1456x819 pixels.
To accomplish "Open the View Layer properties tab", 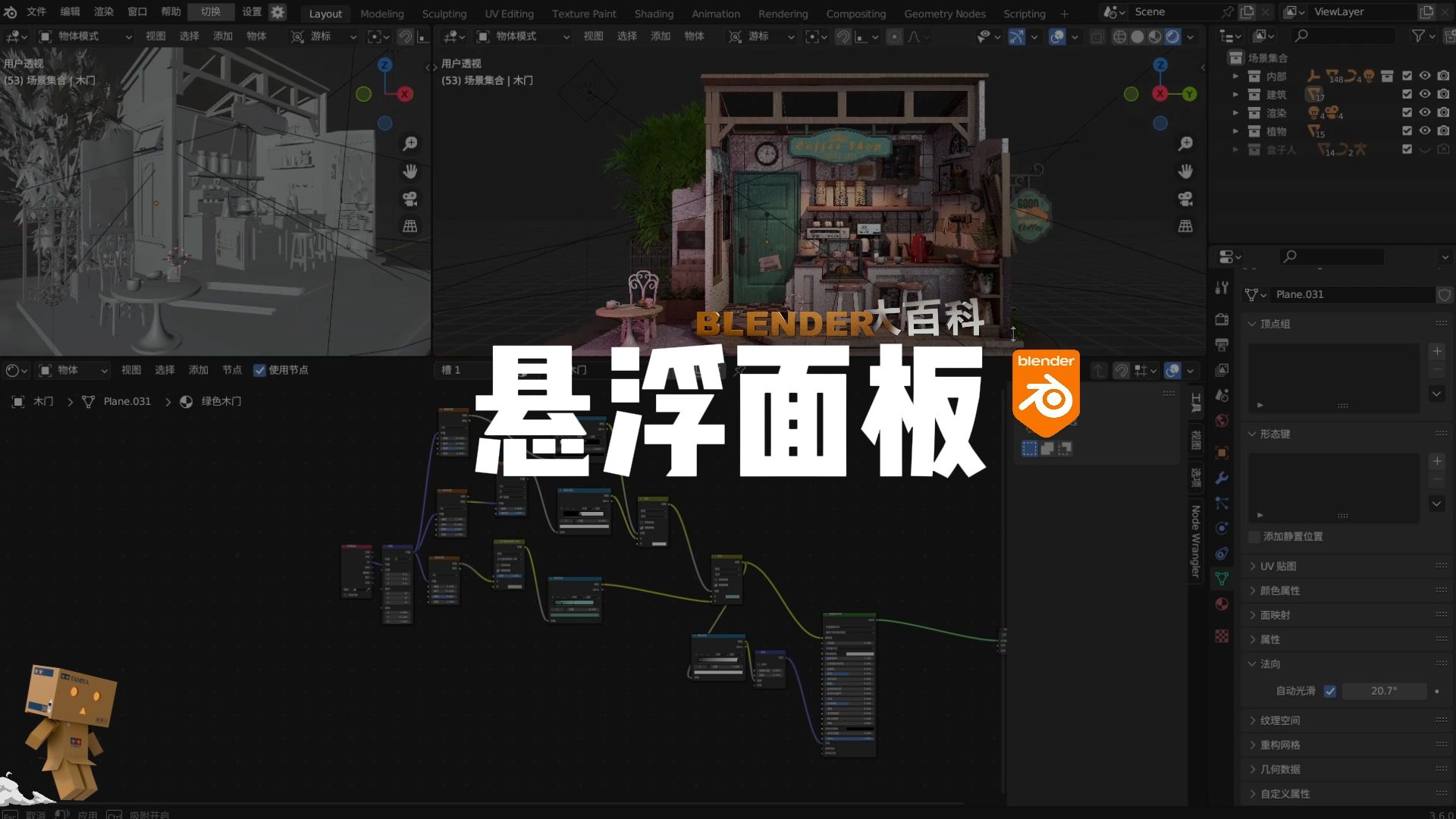I will coord(1222,370).
